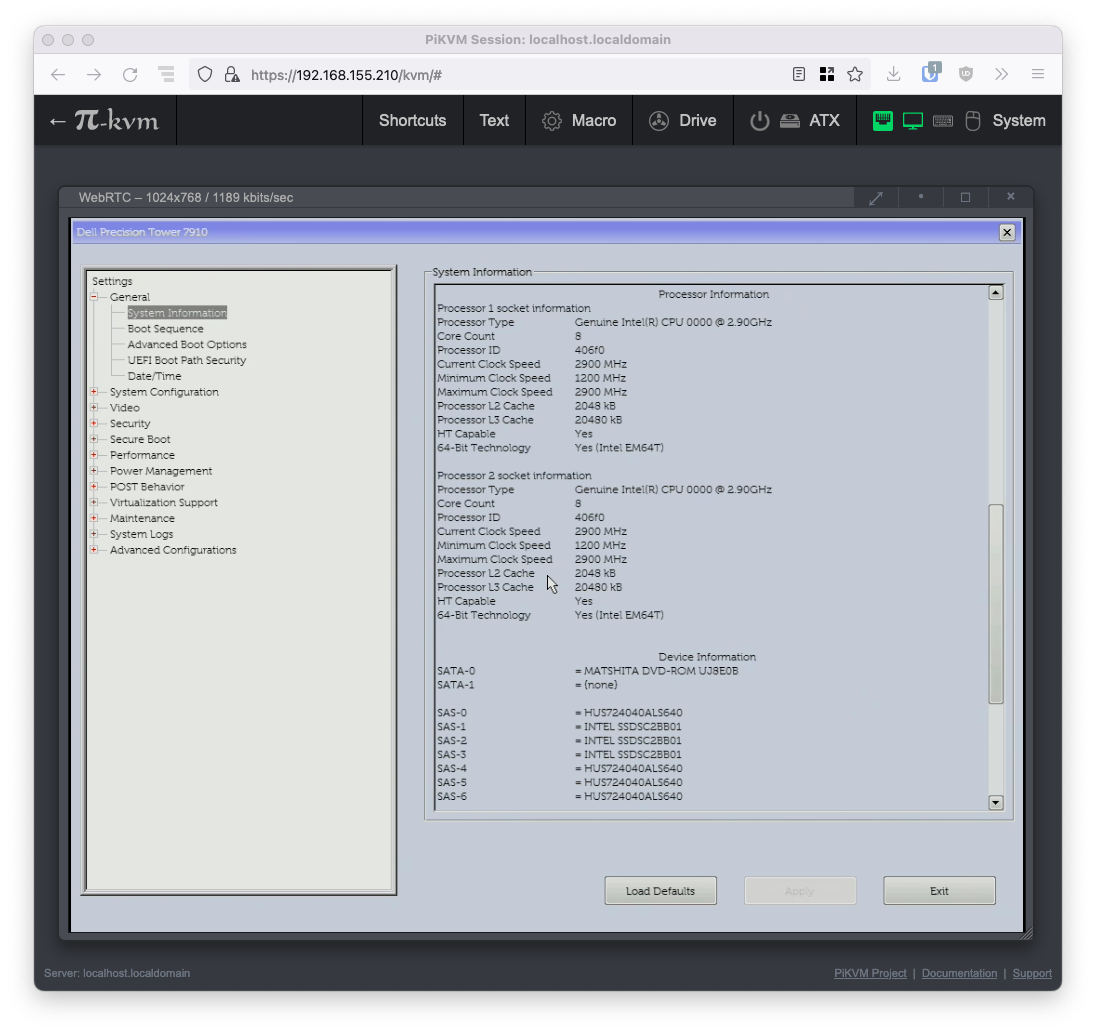Select the Advanced Configurations tree label
Viewport: 1096px width, 1033px height.
click(x=173, y=550)
